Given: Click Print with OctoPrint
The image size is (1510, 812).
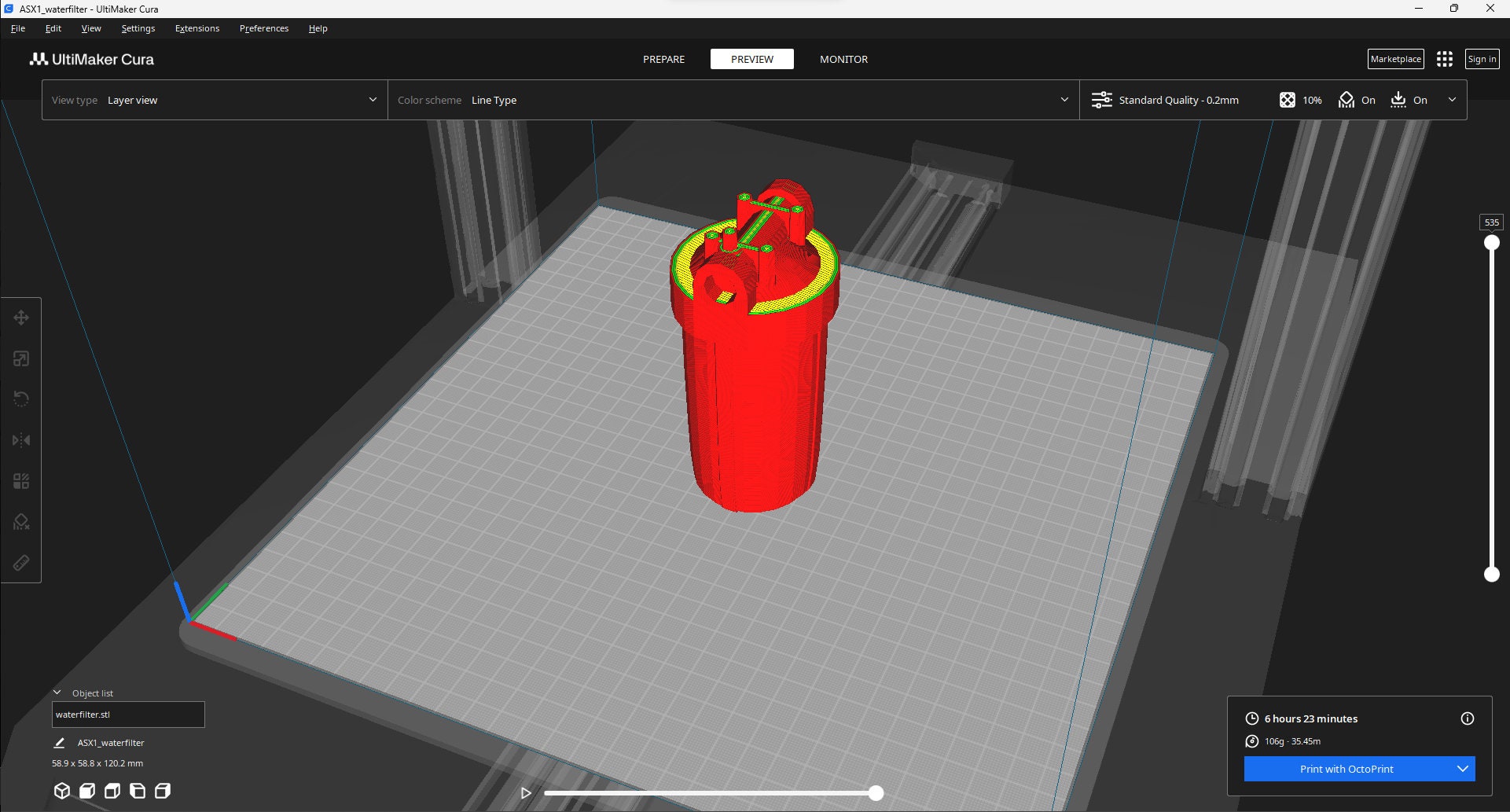Looking at the screenshot, I should pyautogui.click(x=1347, y=769).
